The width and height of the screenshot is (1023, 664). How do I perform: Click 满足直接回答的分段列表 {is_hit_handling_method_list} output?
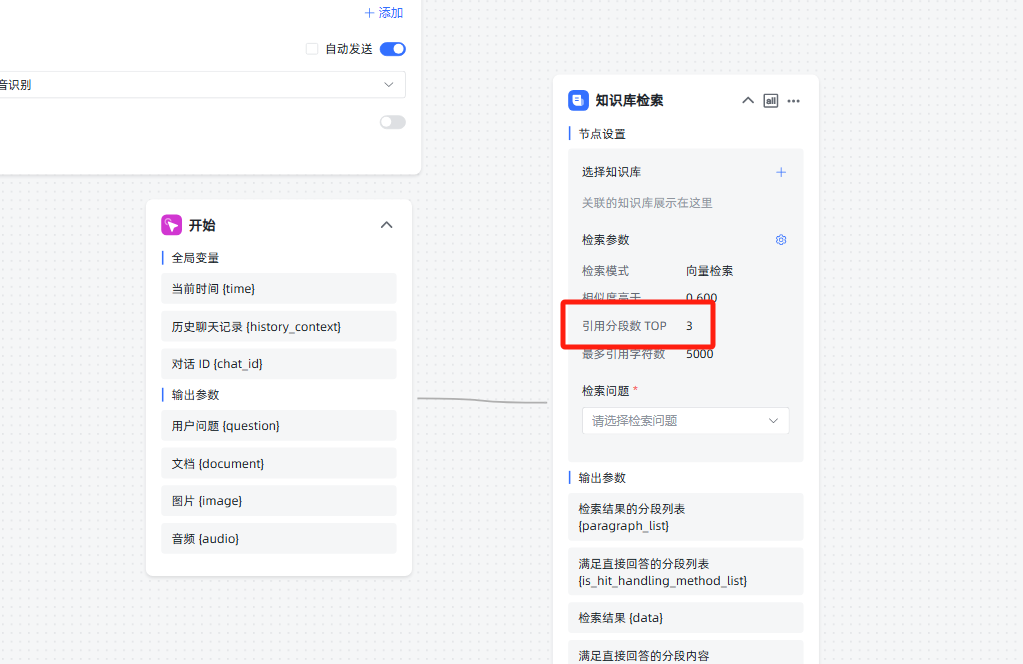686,571
